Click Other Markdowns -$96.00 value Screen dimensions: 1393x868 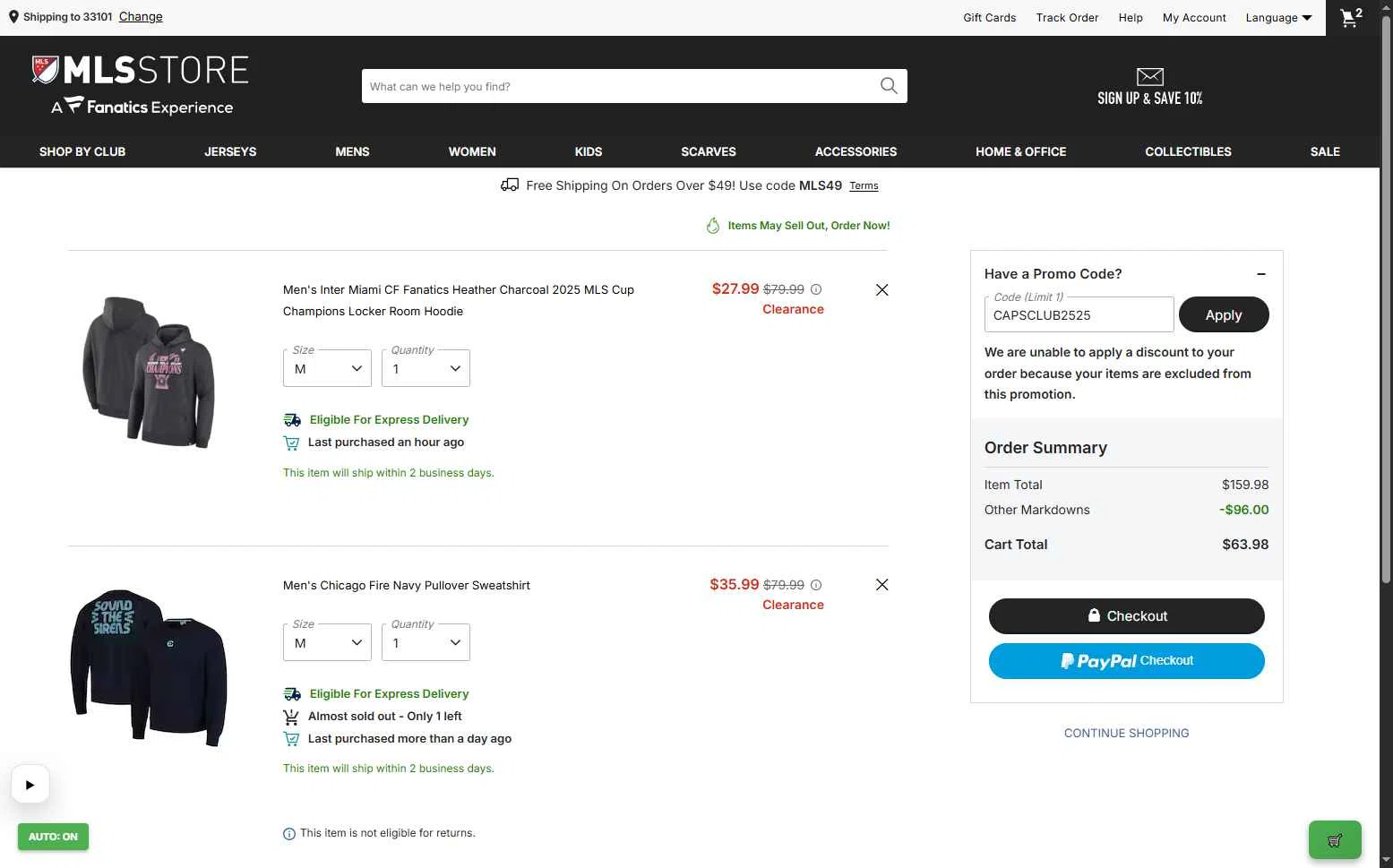pyautogui.click(x=1244, y=510)
